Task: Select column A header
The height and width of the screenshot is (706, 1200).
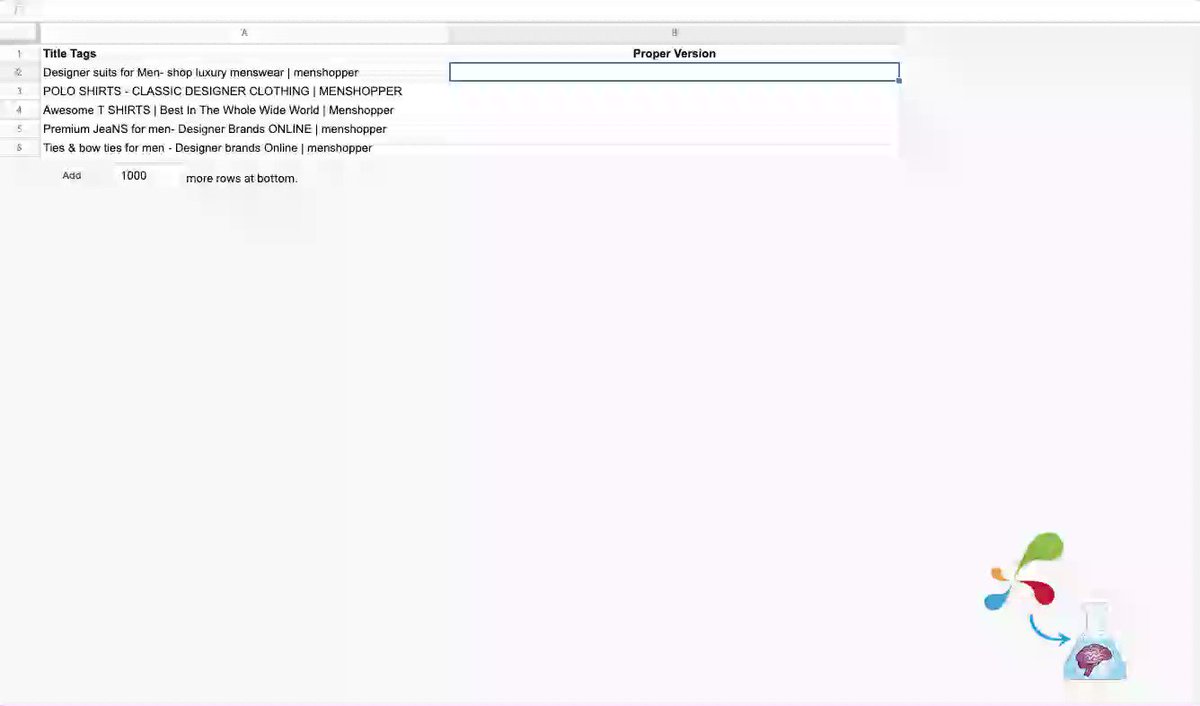Action: coord(244,34)
